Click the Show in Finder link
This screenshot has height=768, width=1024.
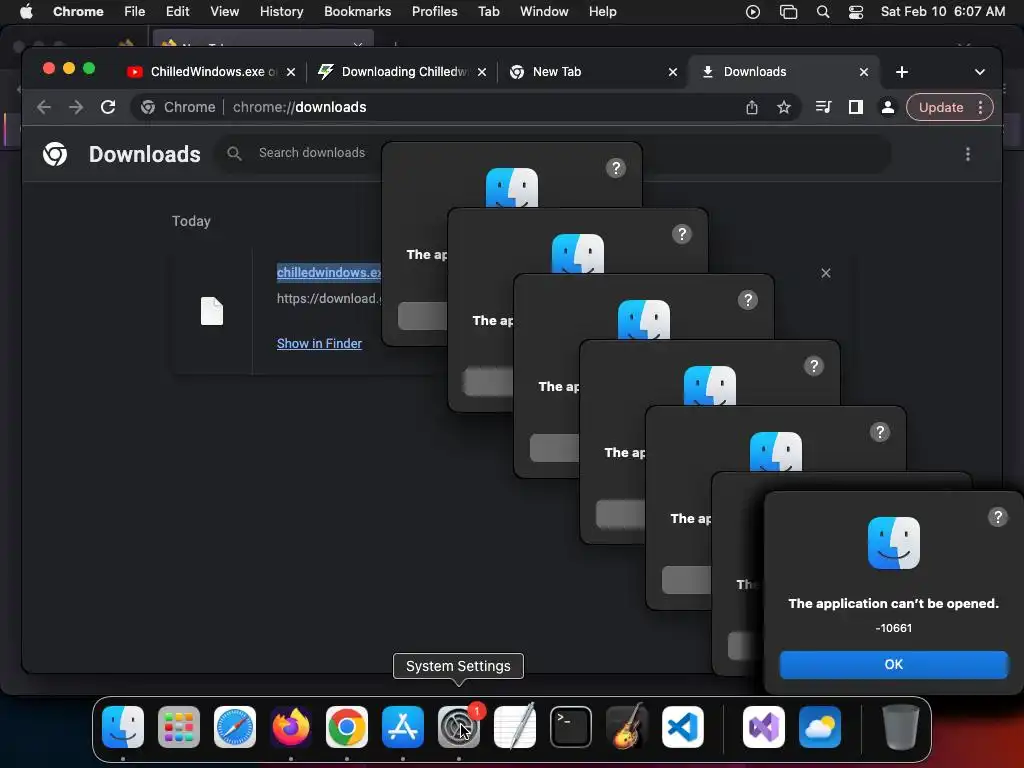coord(319,344)
